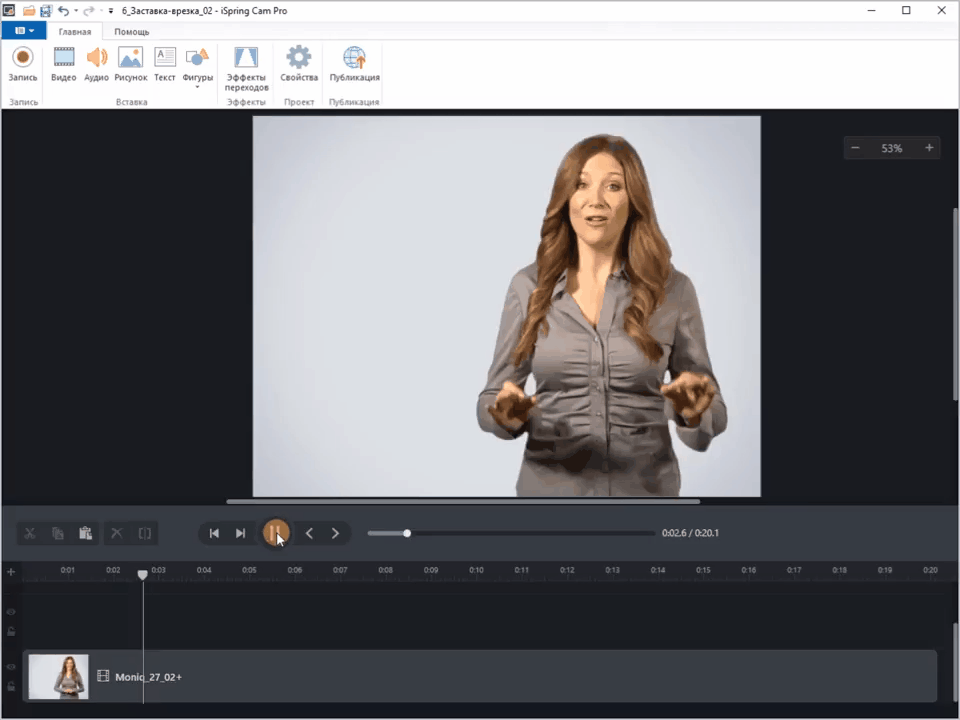The width and height of the screenshot is (960, 720).
Task: Open the blue application file menu
Action: [24, 31]
